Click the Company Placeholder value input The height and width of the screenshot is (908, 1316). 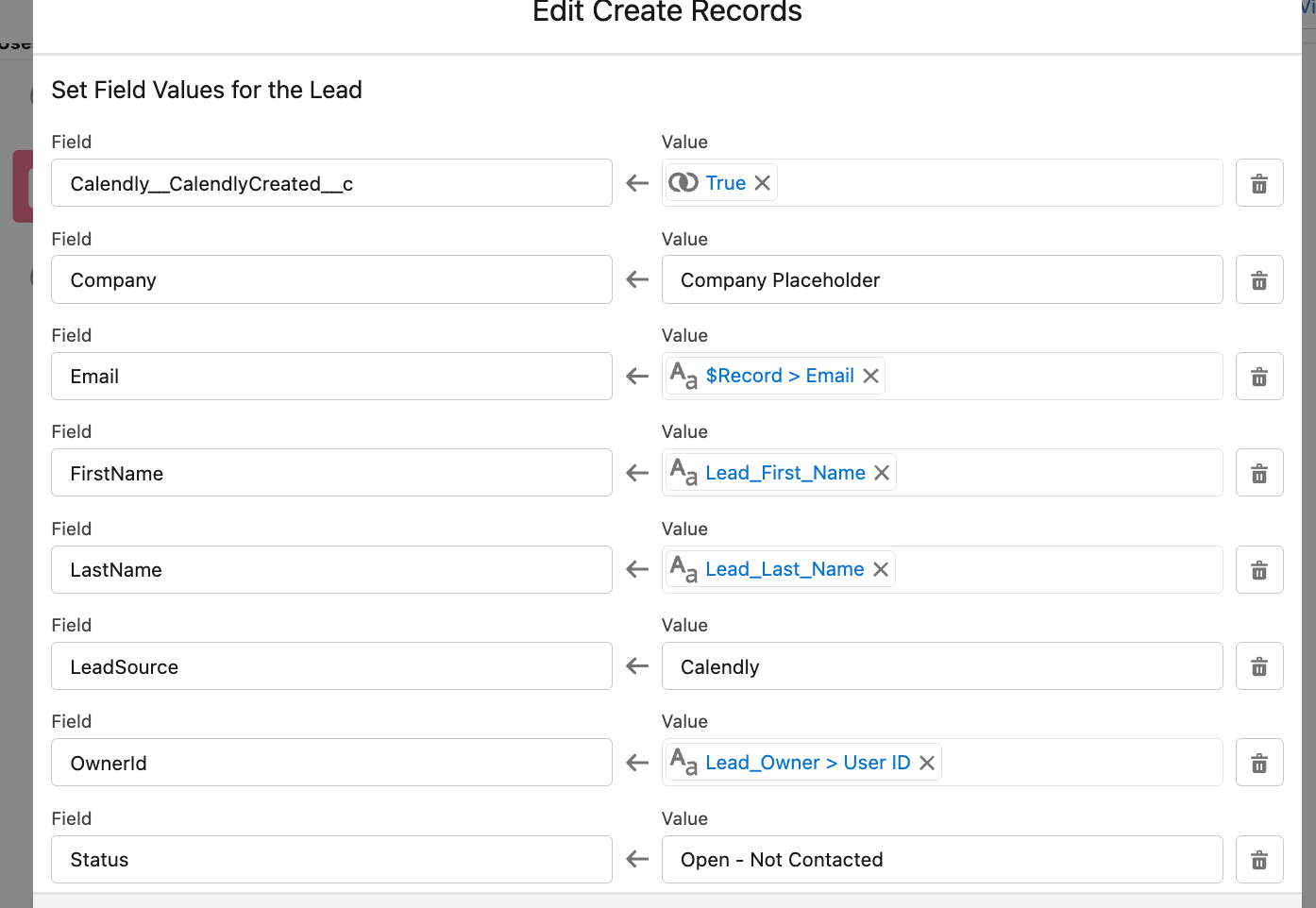(941, 280)
